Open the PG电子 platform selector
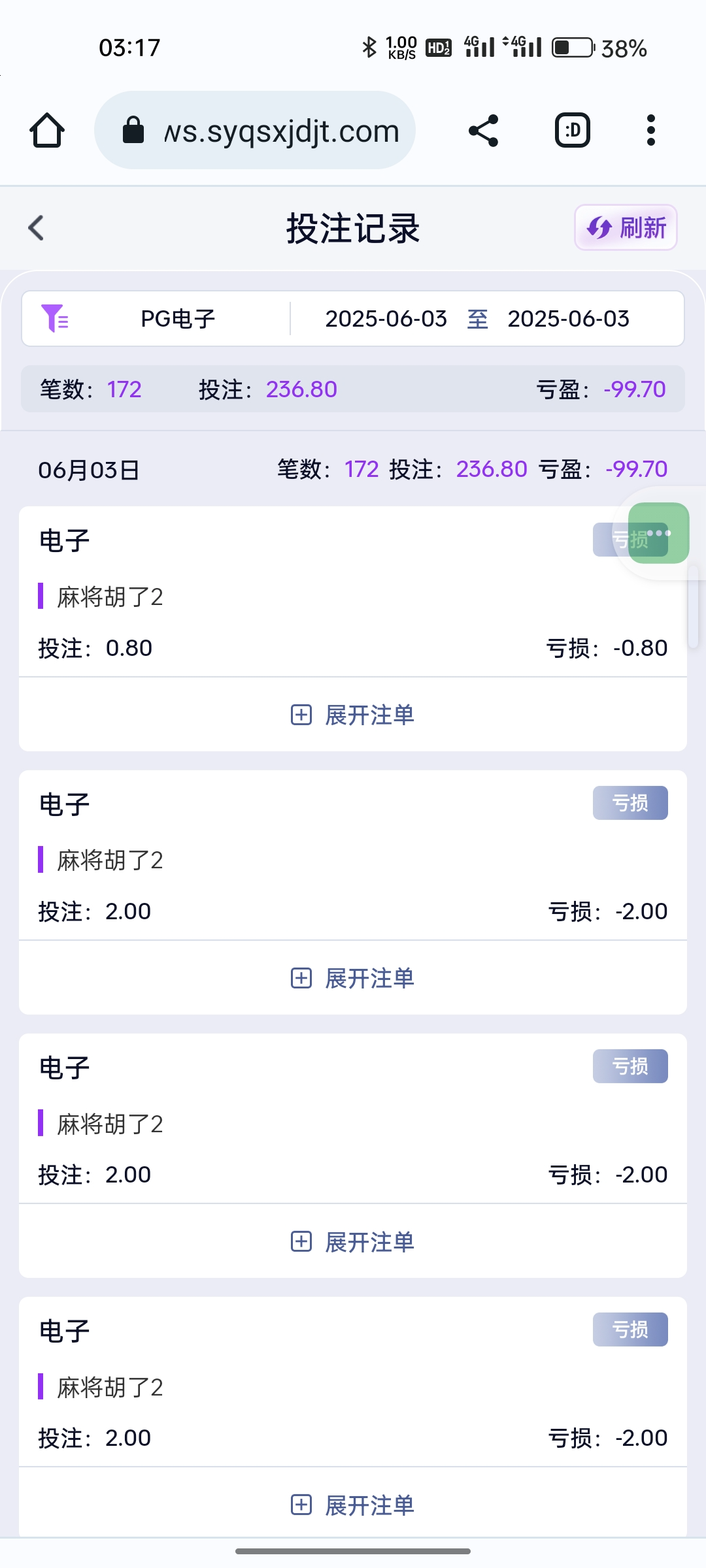The width and height of the screenshot is (706, 1568). (x=178, y=319)
